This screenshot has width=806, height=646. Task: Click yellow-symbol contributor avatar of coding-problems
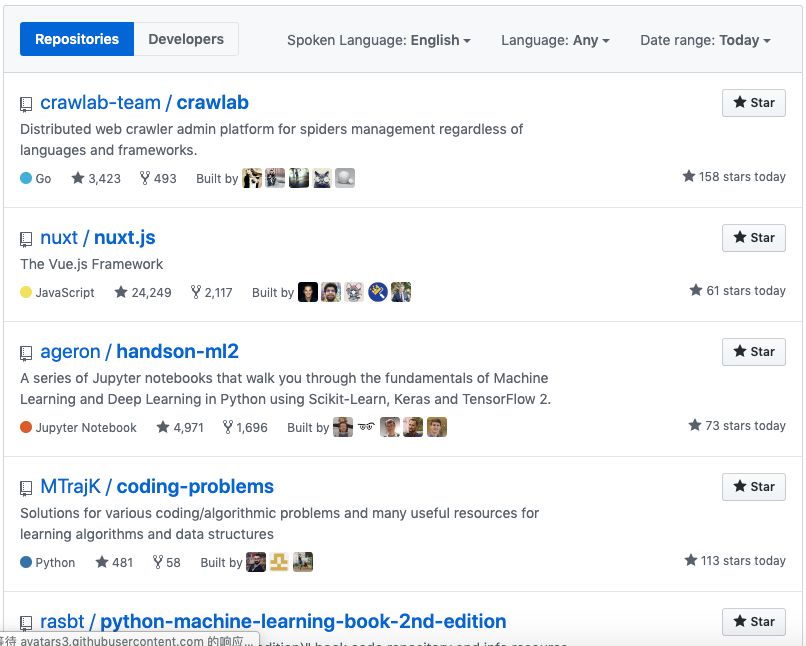coord(279,562)
